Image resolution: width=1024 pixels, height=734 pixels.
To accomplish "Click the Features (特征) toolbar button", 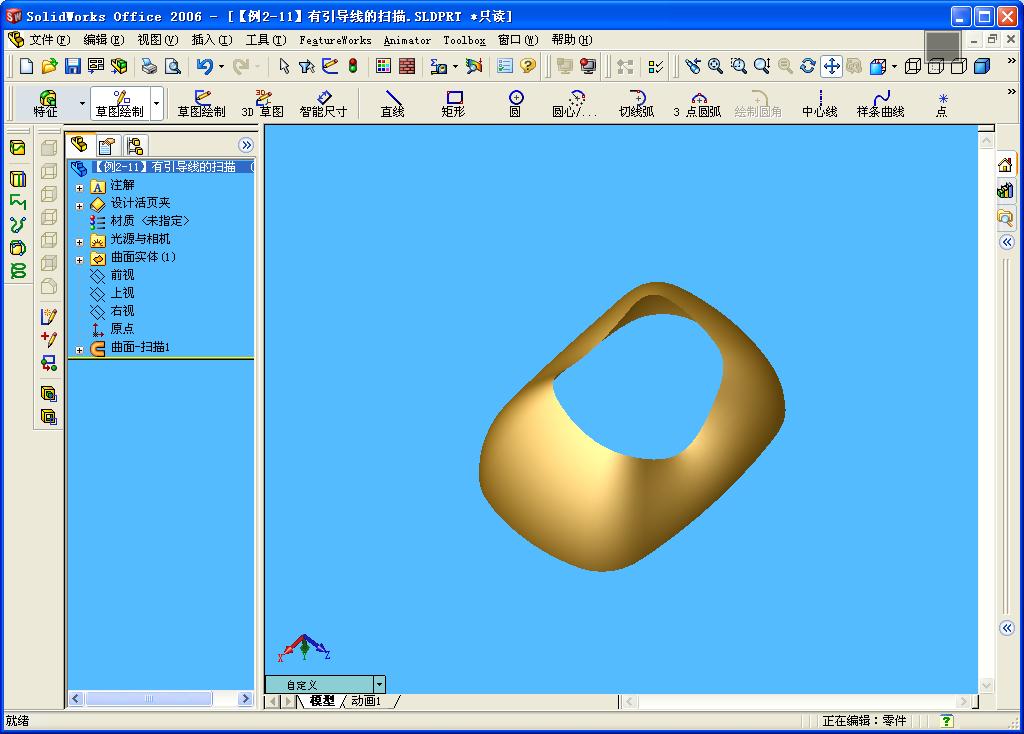I will 46,104.
